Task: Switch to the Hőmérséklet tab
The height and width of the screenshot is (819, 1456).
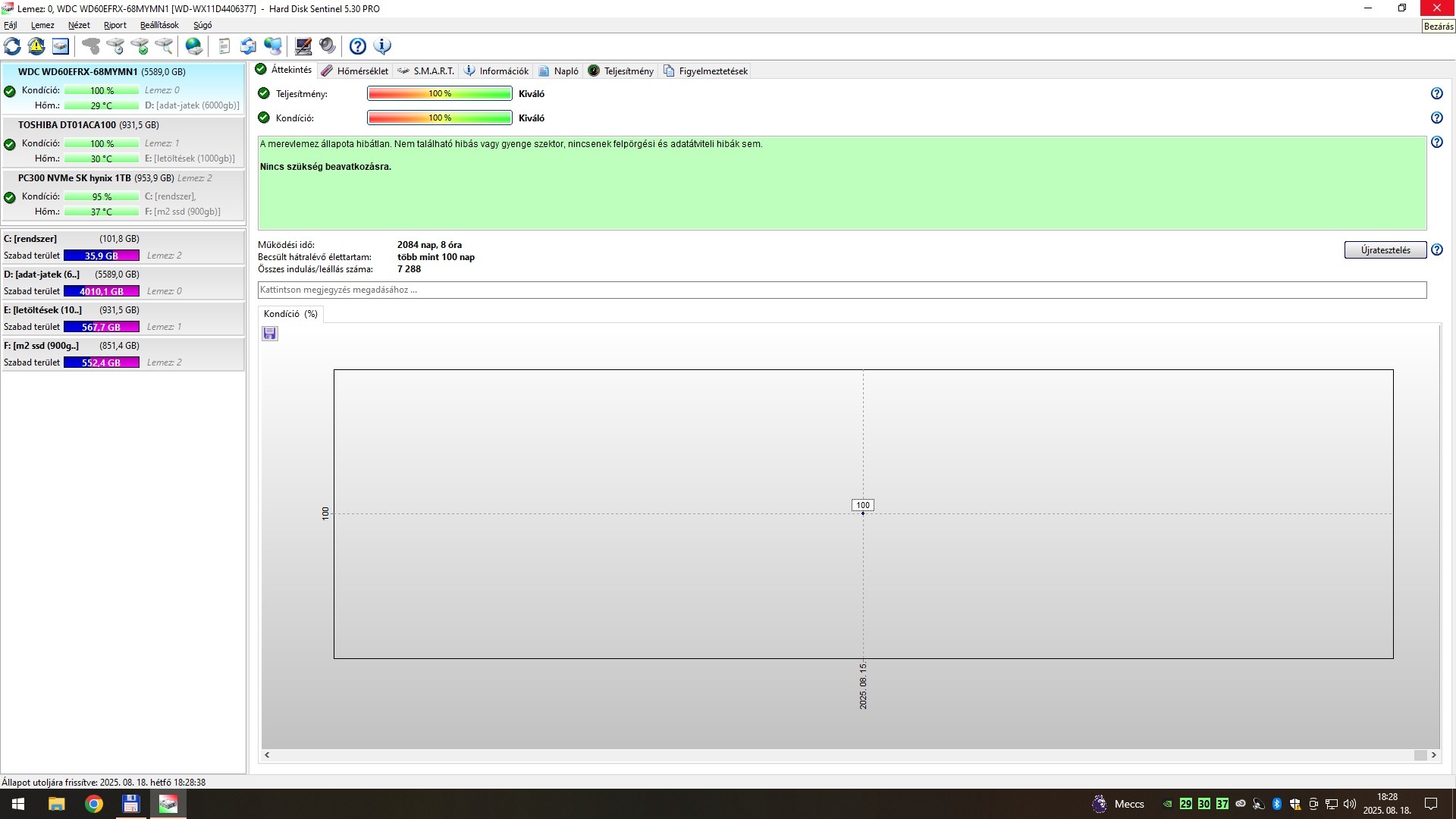Action: pyautogui.click(x=355, y=71)
